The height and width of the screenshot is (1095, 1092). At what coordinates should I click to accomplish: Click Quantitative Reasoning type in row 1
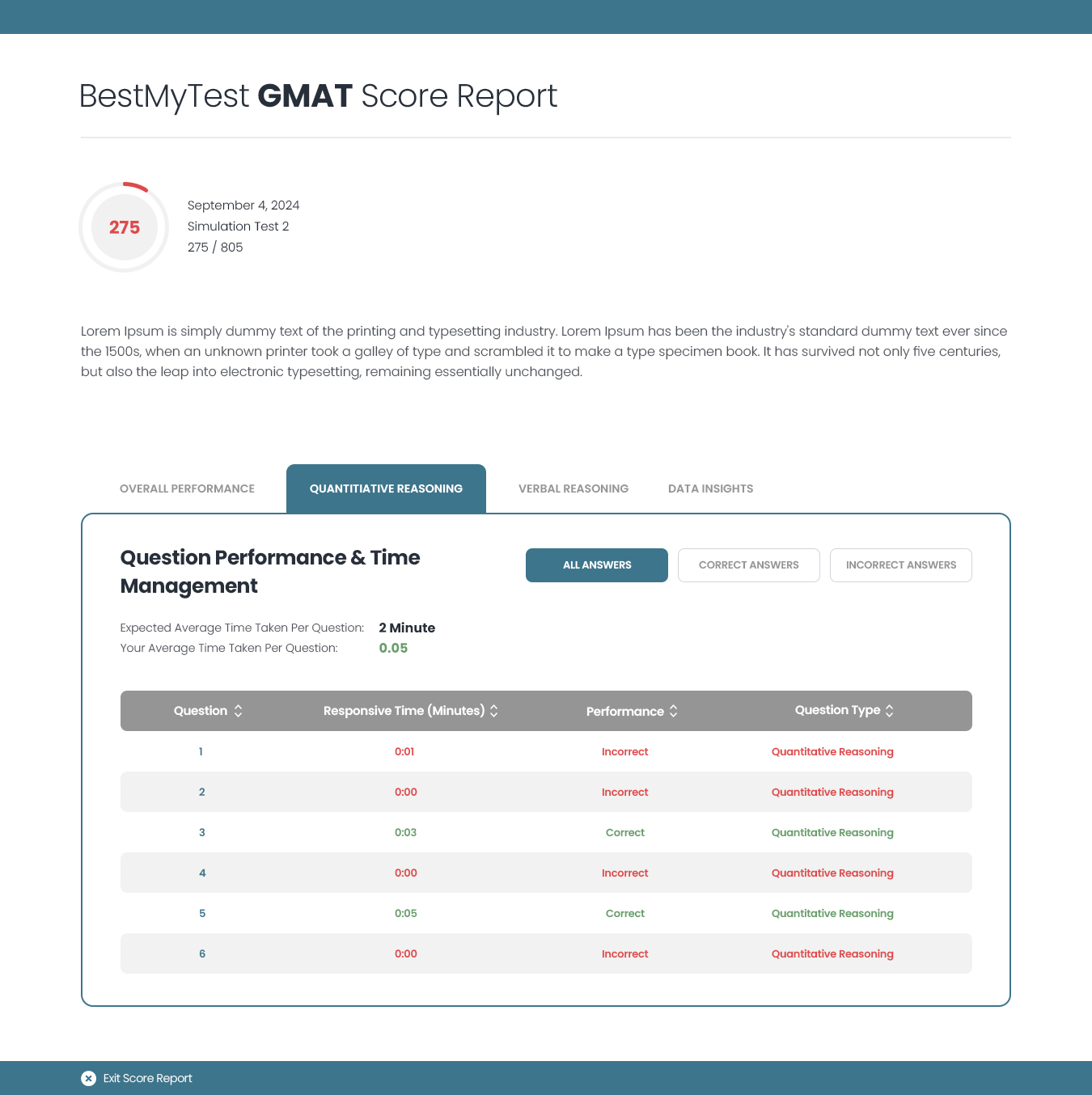click(x=832, y=751)
